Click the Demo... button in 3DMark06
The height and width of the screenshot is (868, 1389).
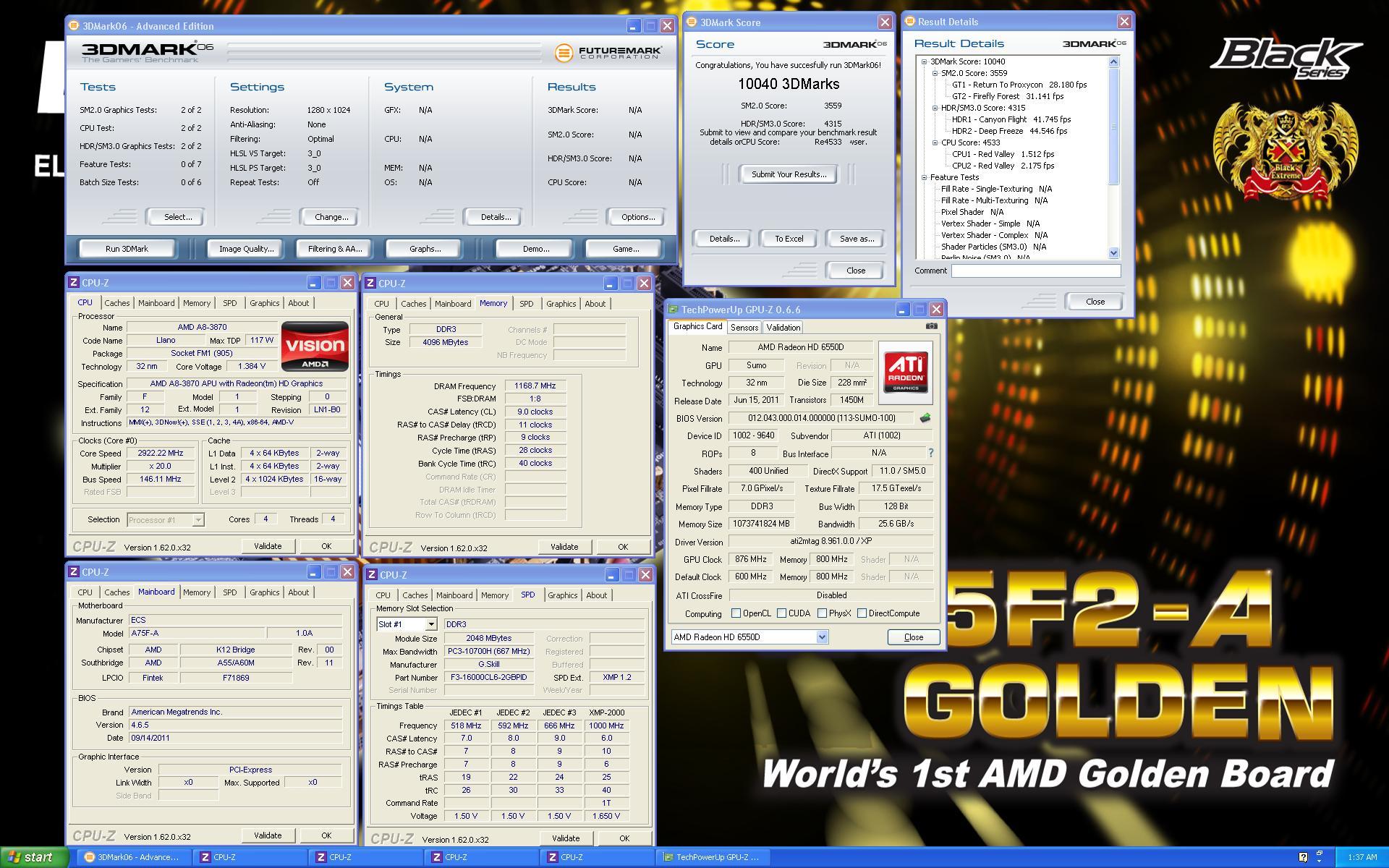coord(536,249)
